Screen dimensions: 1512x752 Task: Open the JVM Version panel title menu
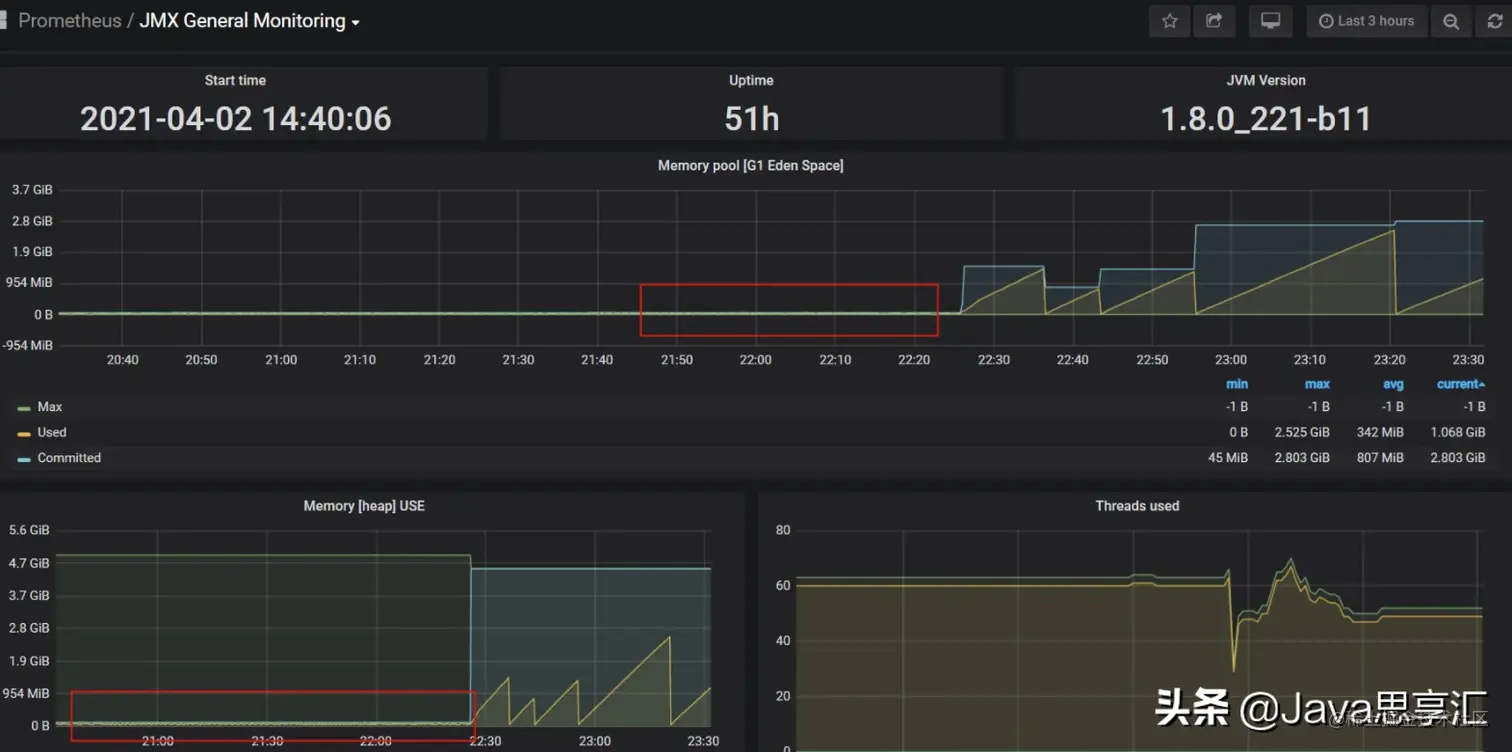tap(1266, 80)
